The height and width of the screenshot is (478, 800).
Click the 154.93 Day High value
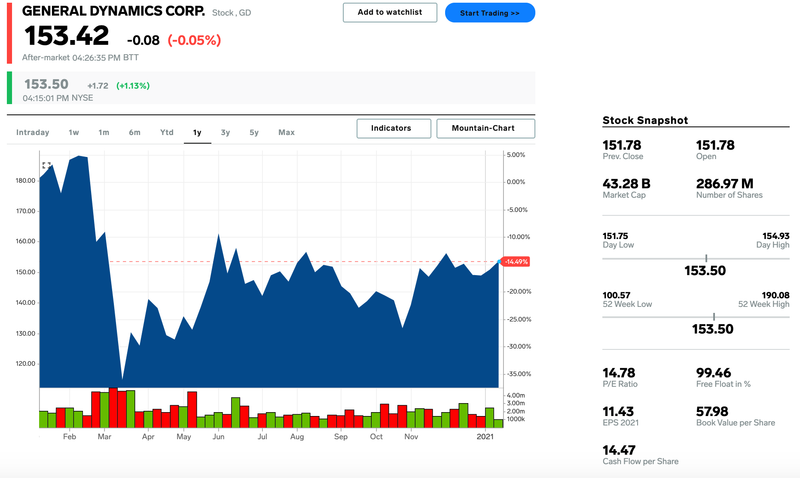pyautogui.click(x=776, y=236)
